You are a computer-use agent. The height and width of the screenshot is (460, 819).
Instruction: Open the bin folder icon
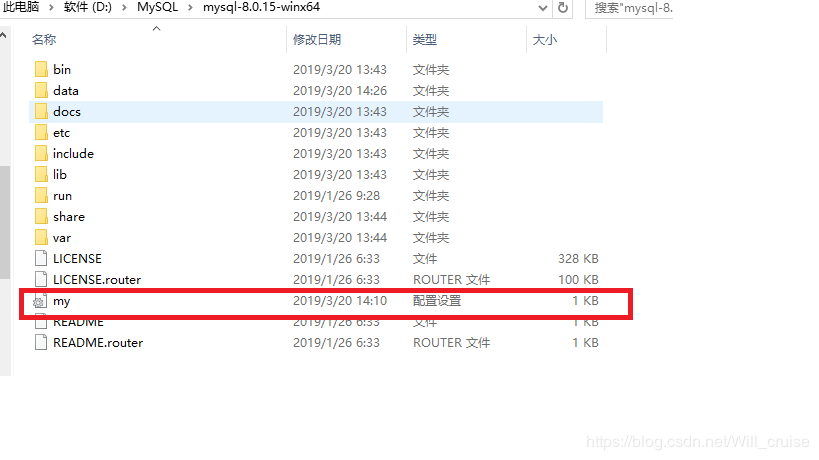coord(41,69)
